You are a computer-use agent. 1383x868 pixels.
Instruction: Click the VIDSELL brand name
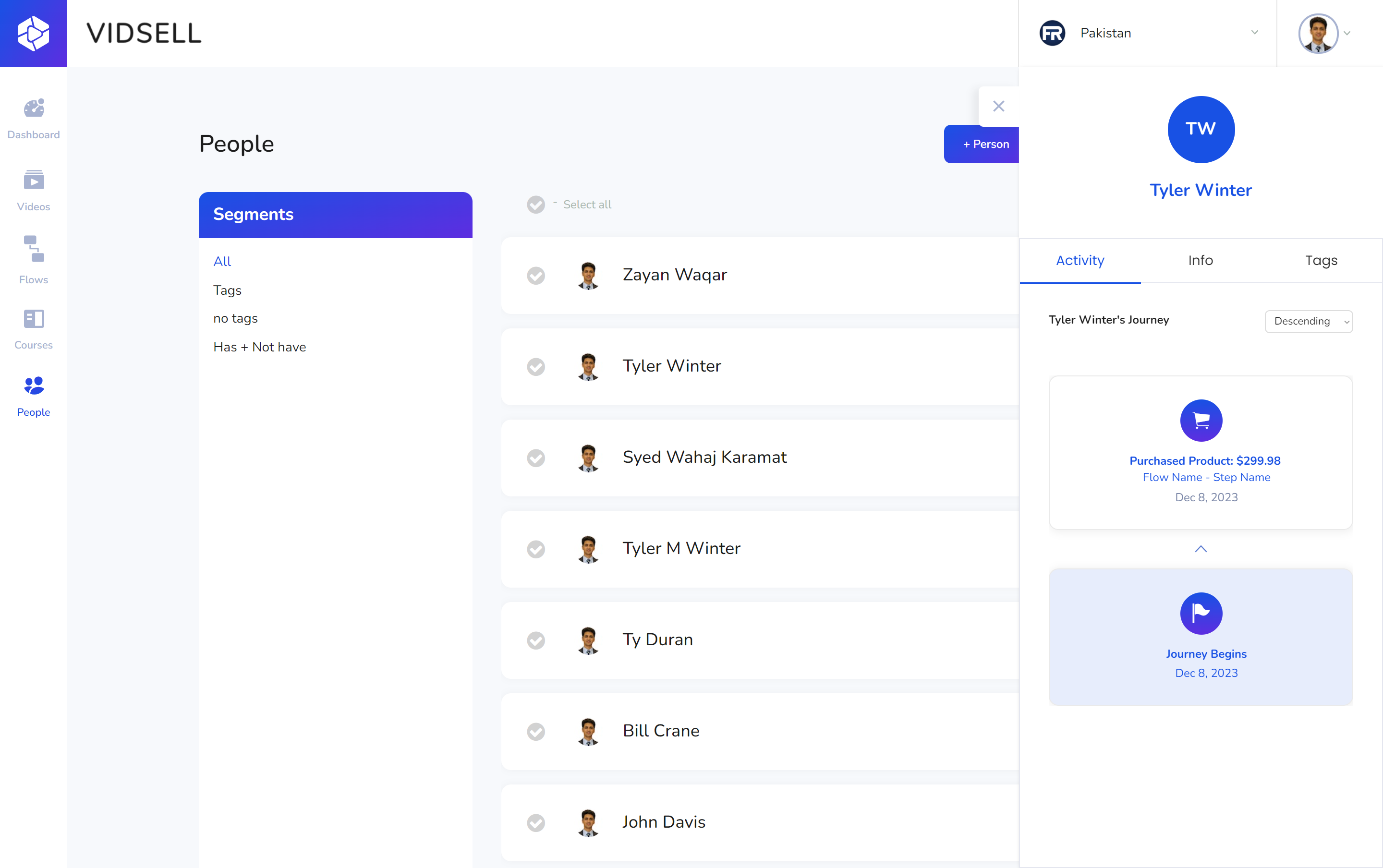point(144,33)
